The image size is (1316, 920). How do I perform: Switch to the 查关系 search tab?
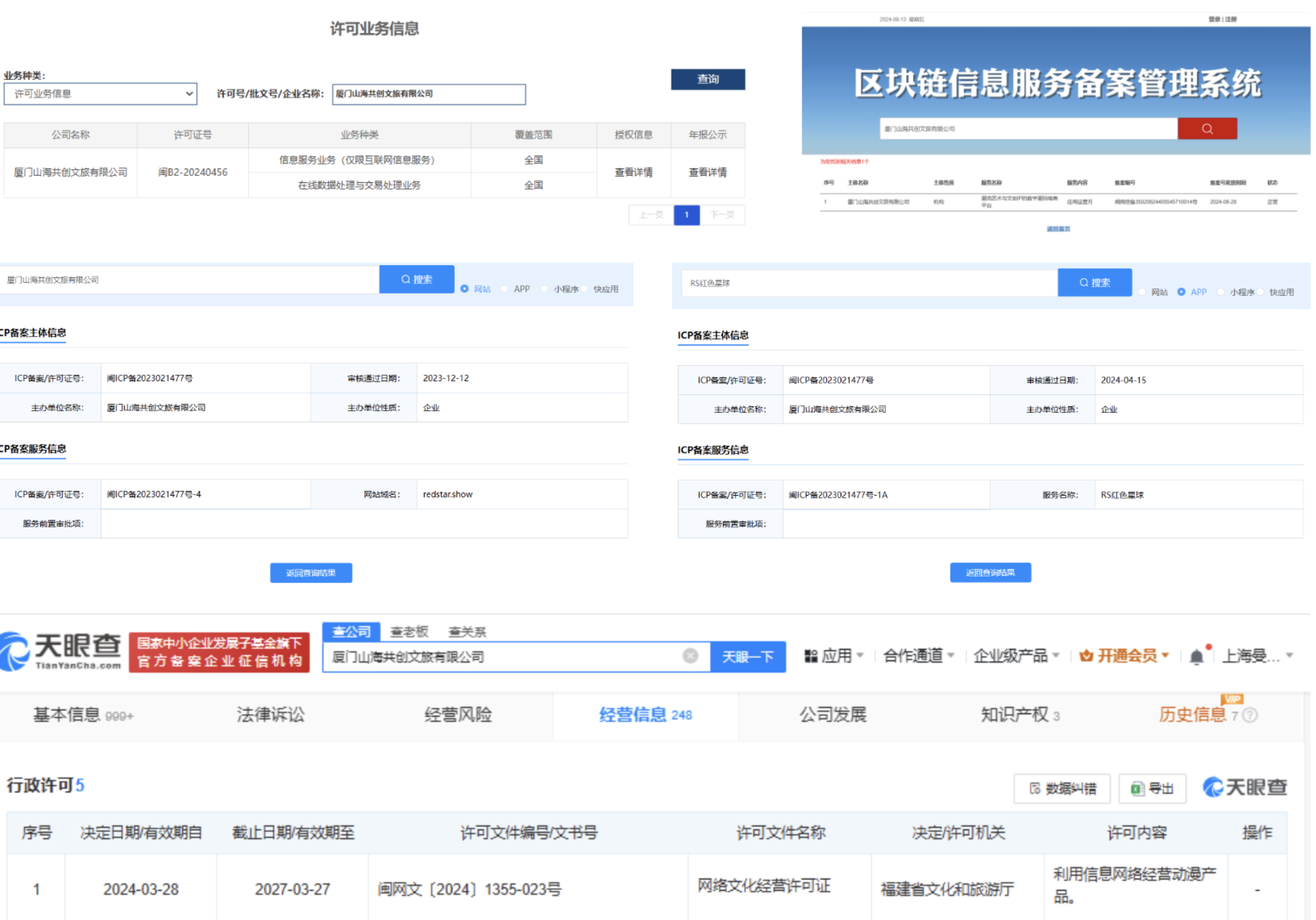point(467,631)
